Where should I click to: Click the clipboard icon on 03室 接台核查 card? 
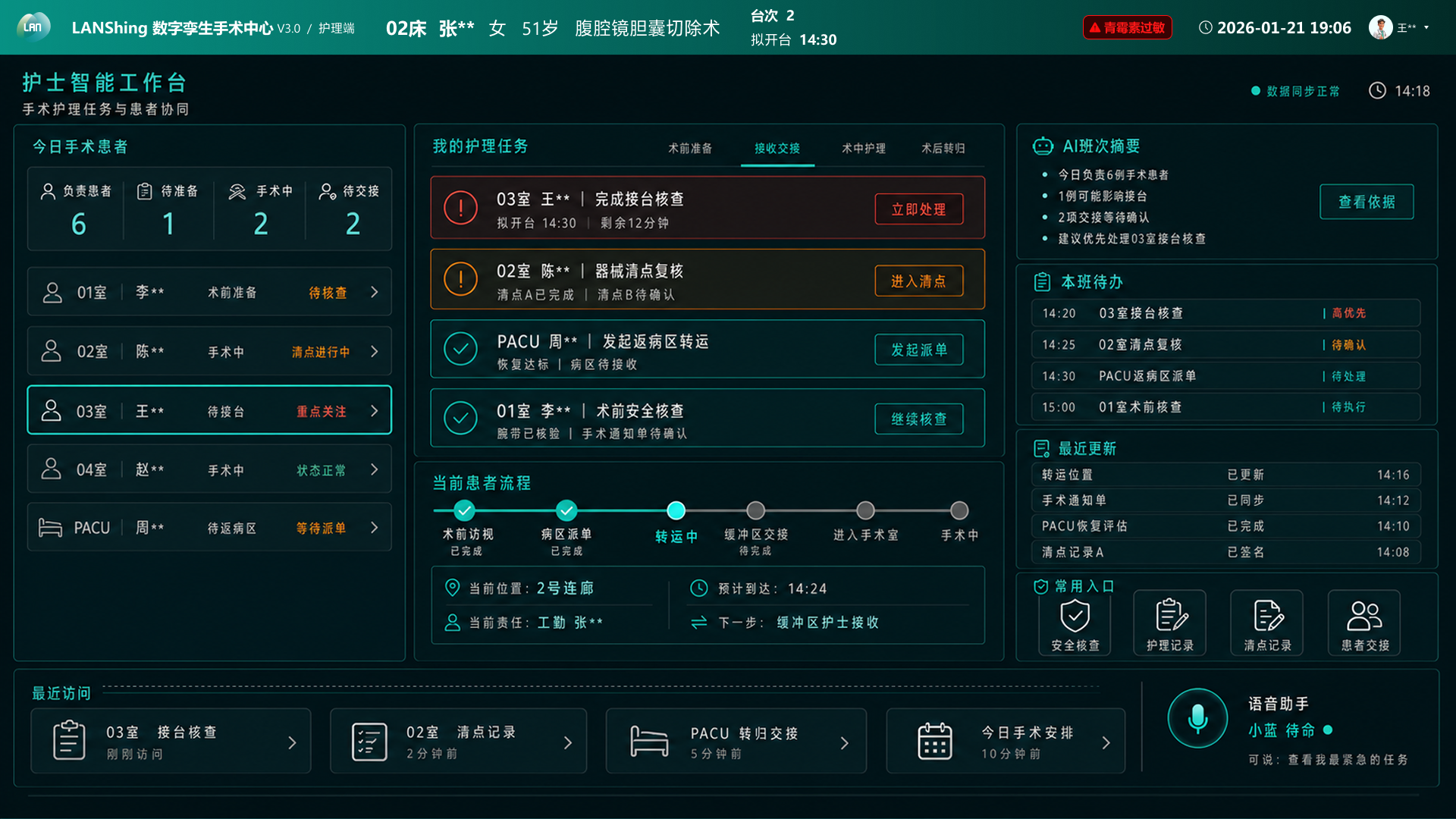[x=69, y=741]
